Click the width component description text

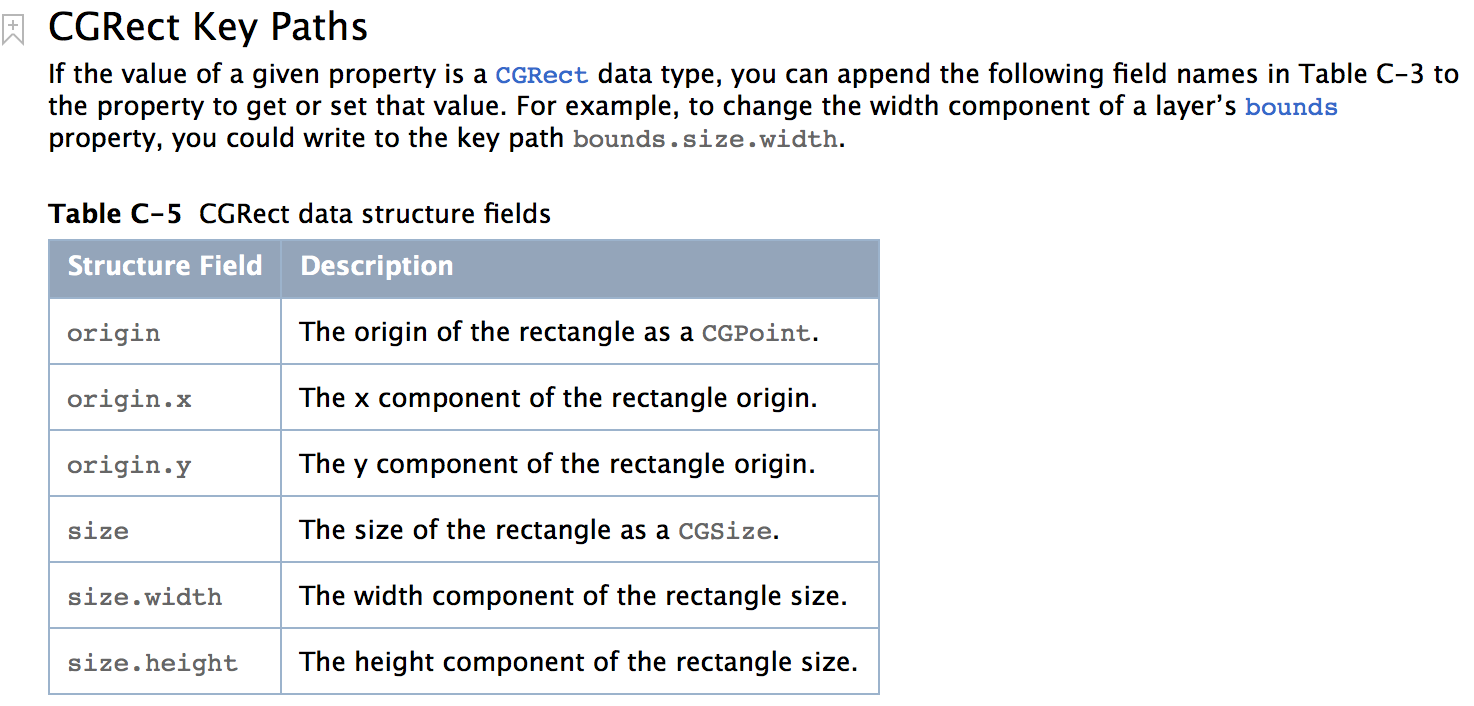pos(573,596)
